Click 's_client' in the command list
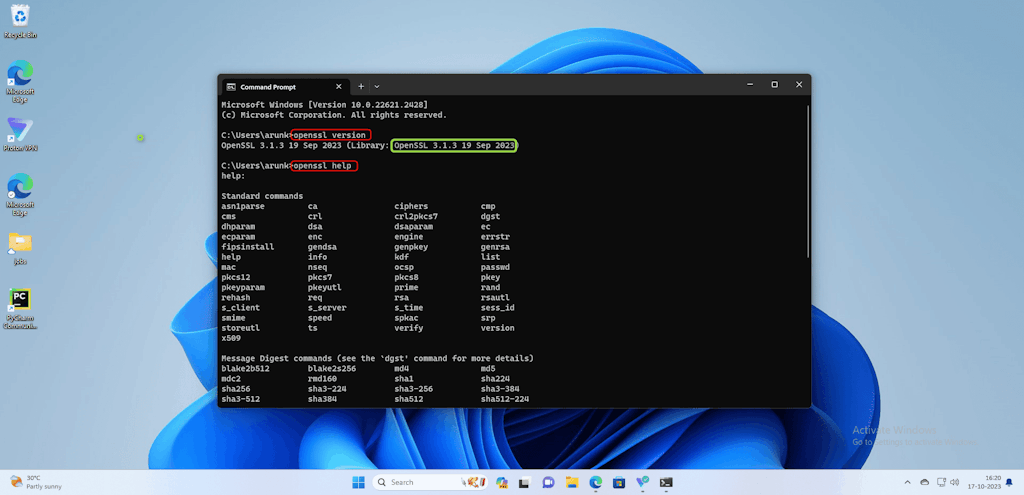 [x=240, y=308]
